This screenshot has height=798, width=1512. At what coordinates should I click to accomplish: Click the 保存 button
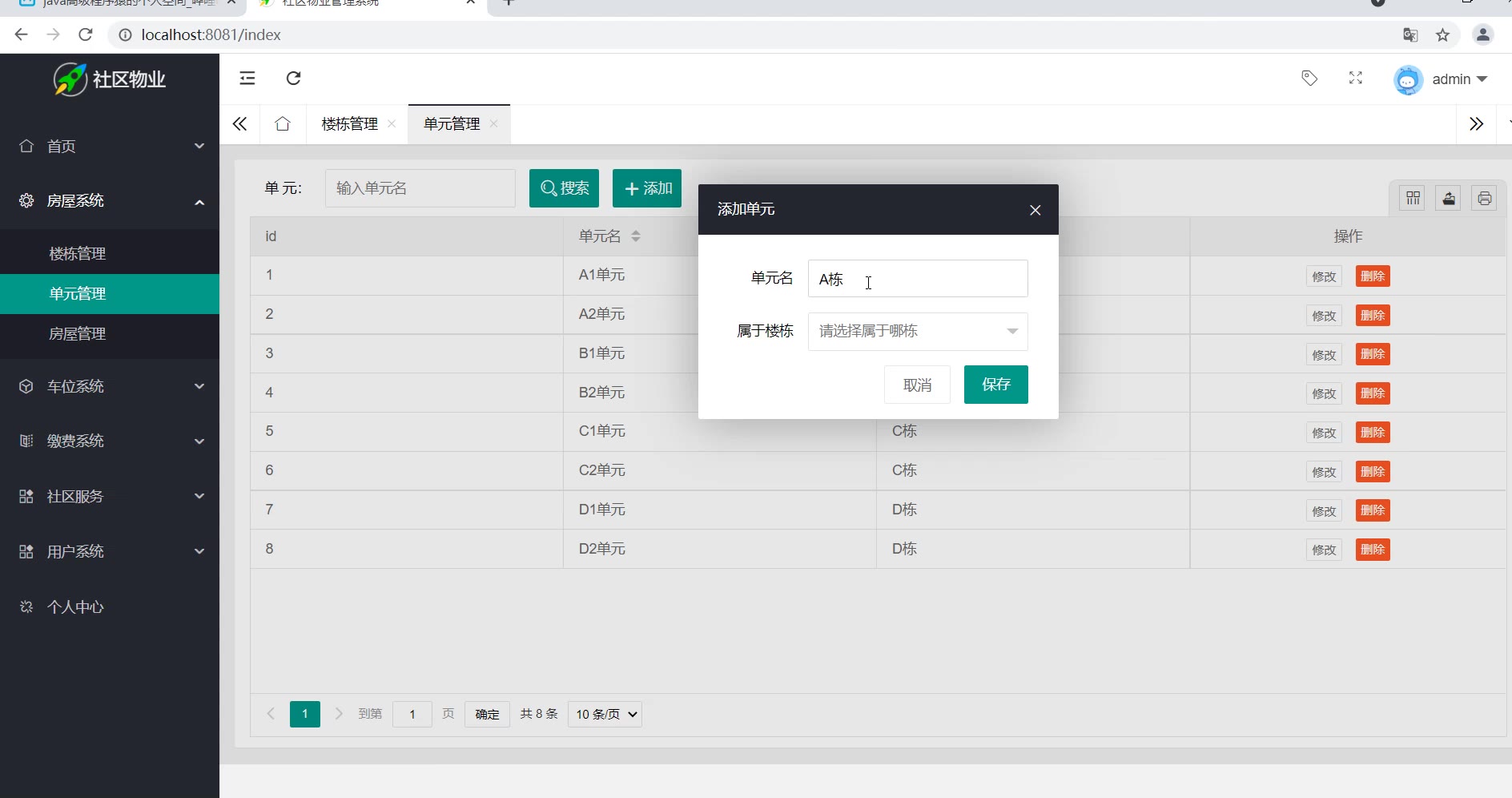click(995, 385)
